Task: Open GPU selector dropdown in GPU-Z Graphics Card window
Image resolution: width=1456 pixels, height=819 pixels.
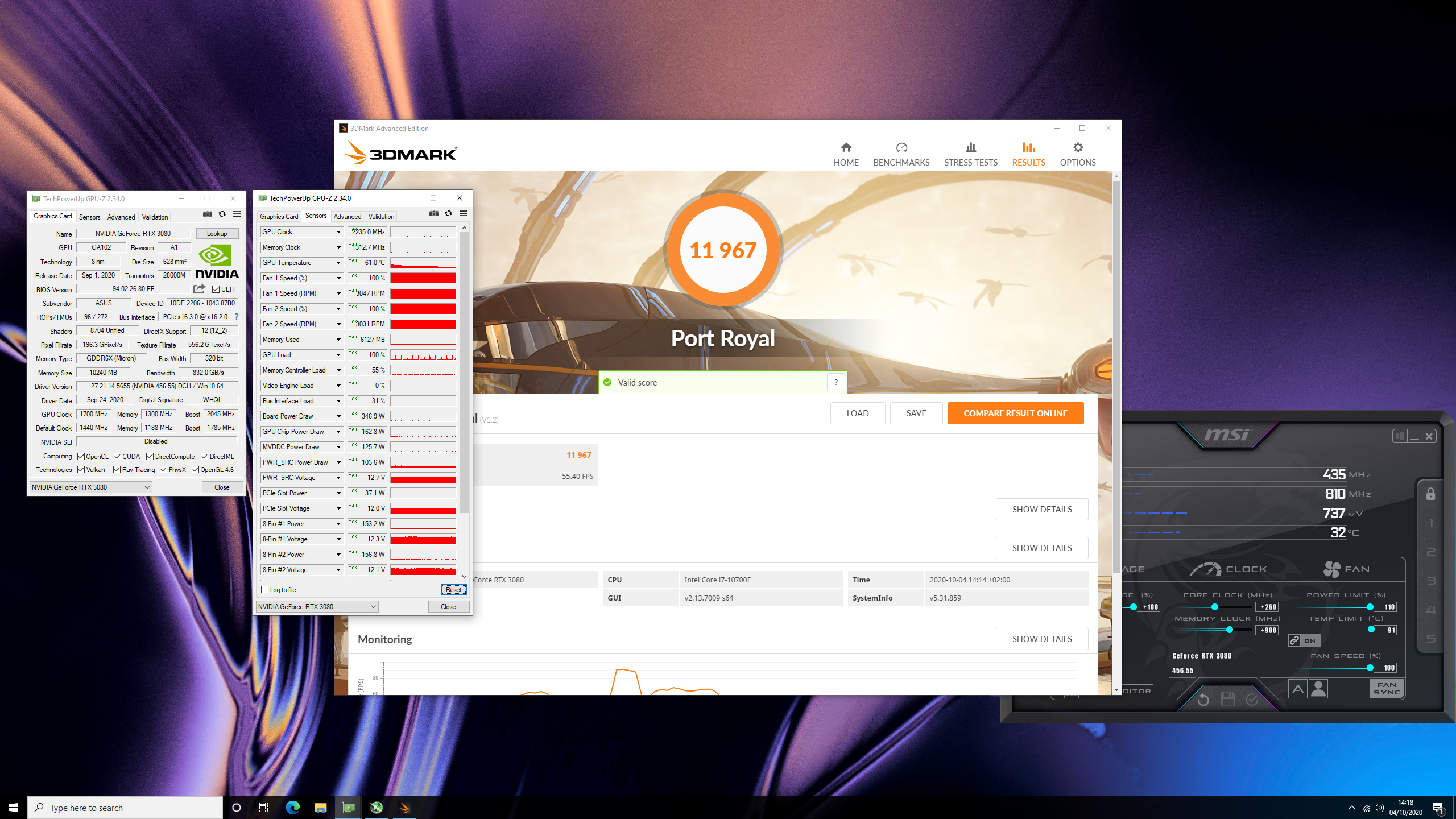Action: click(x=90, y=487)
